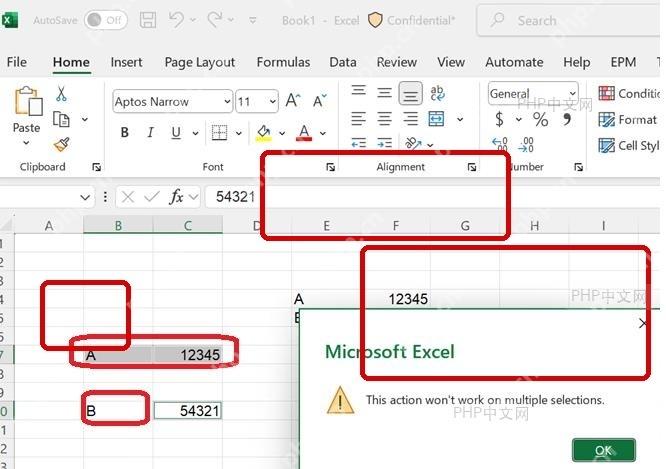
Task: Open Format as Table menu
Action: tap(627, 120)
